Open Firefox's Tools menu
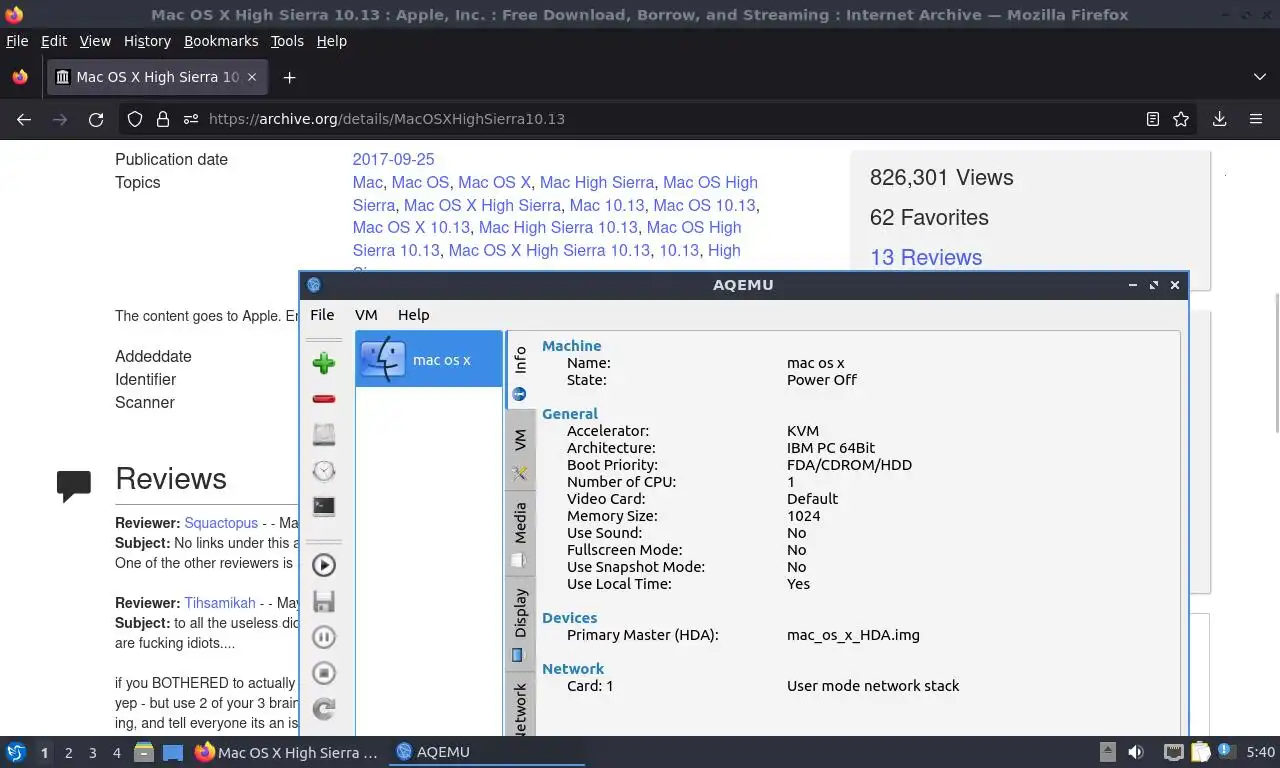This screenshot has height=768, width=1280. [x=287, y=41]
